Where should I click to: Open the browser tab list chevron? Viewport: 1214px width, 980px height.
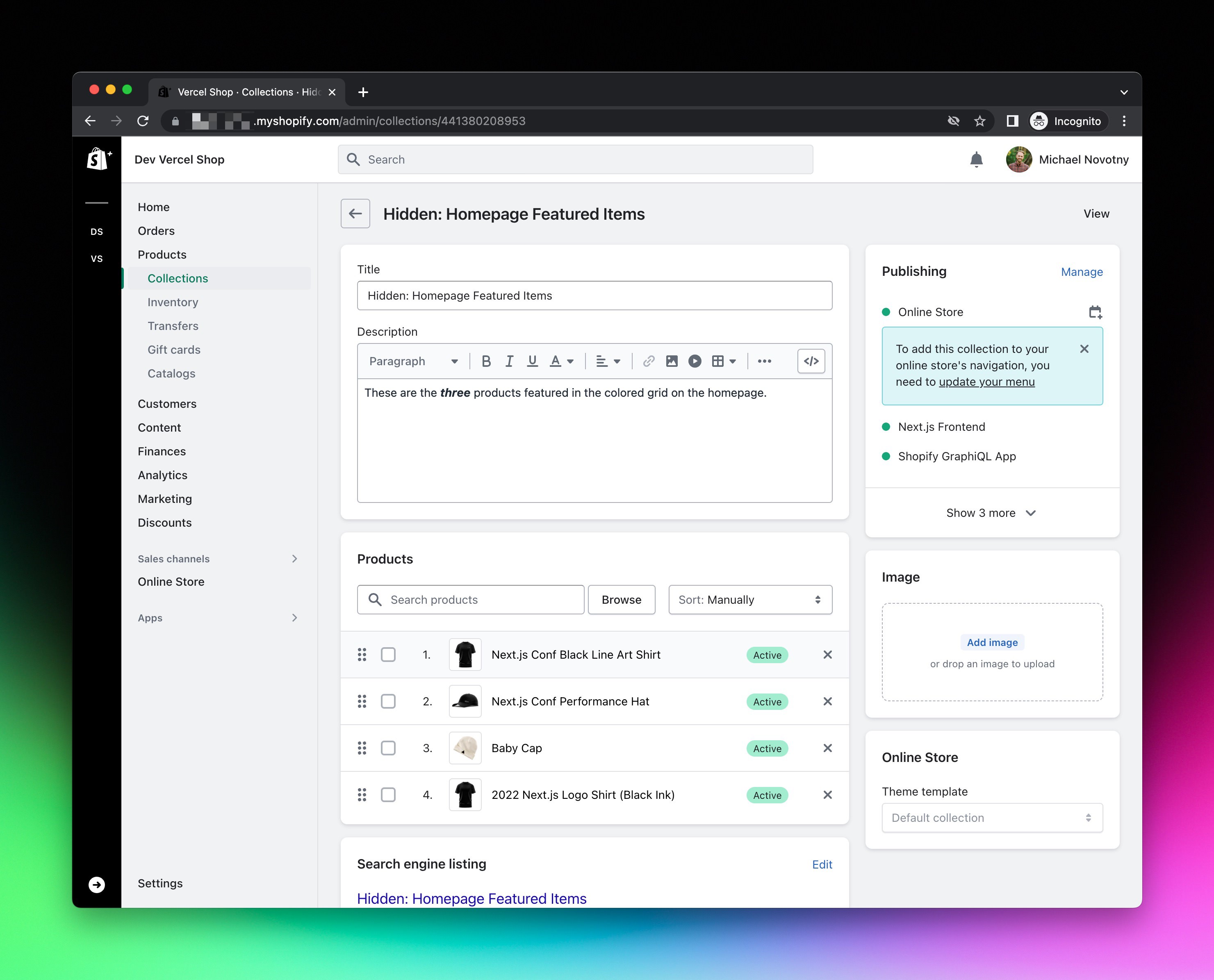point(1124,92)
